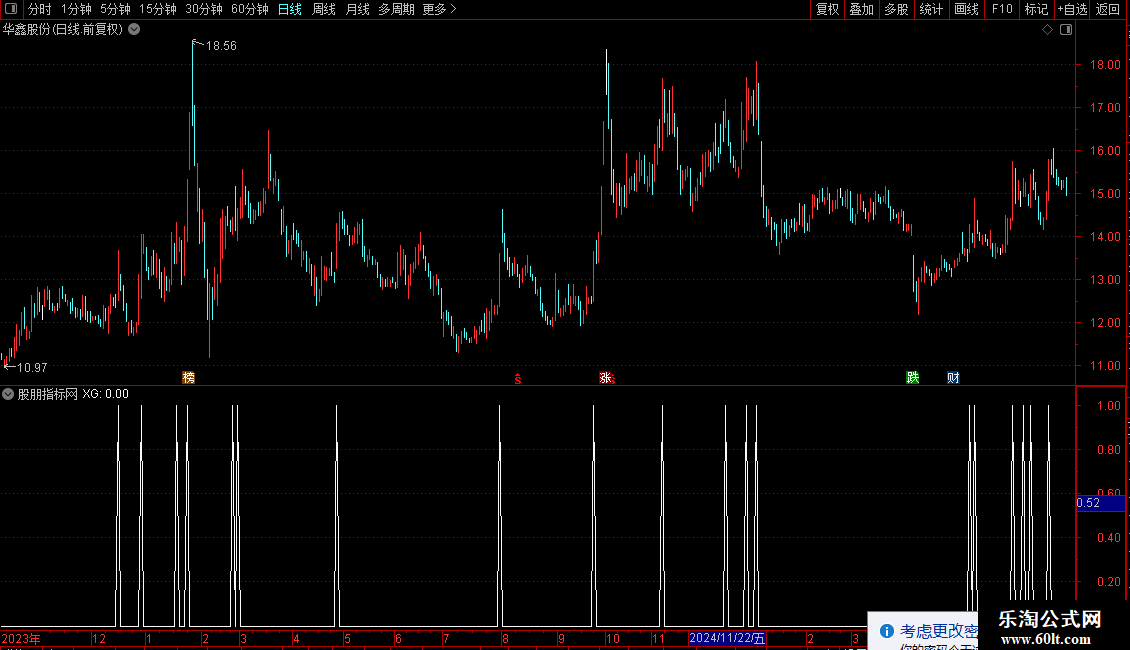Click the 榜 event marker
The height and width of the screenshot is (650, 1130).
click(x=189, y=377)
